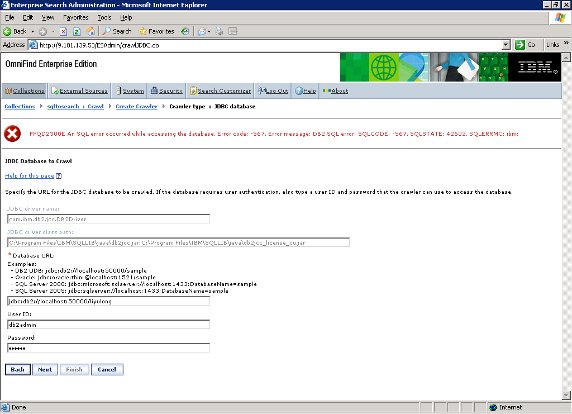Open the Help menu

126,18
